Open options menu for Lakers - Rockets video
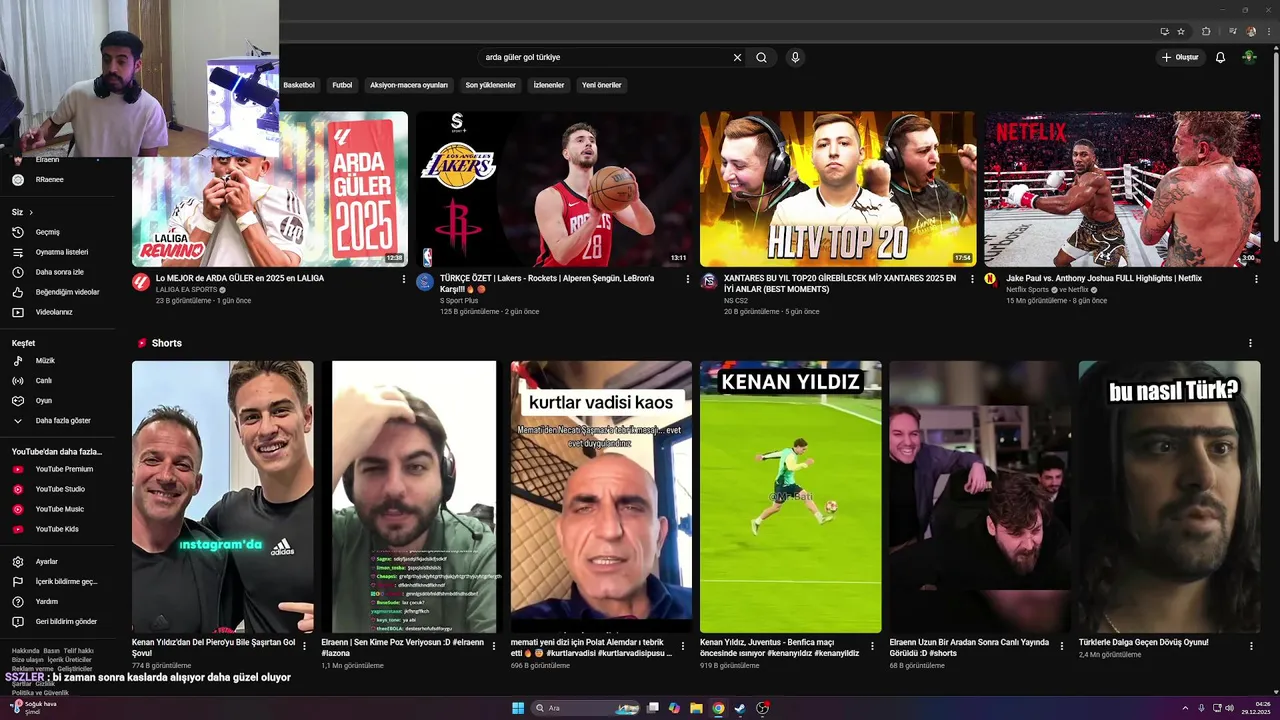Image resolution: width=1280 pixels, height=720 pixels. point(688,279)
